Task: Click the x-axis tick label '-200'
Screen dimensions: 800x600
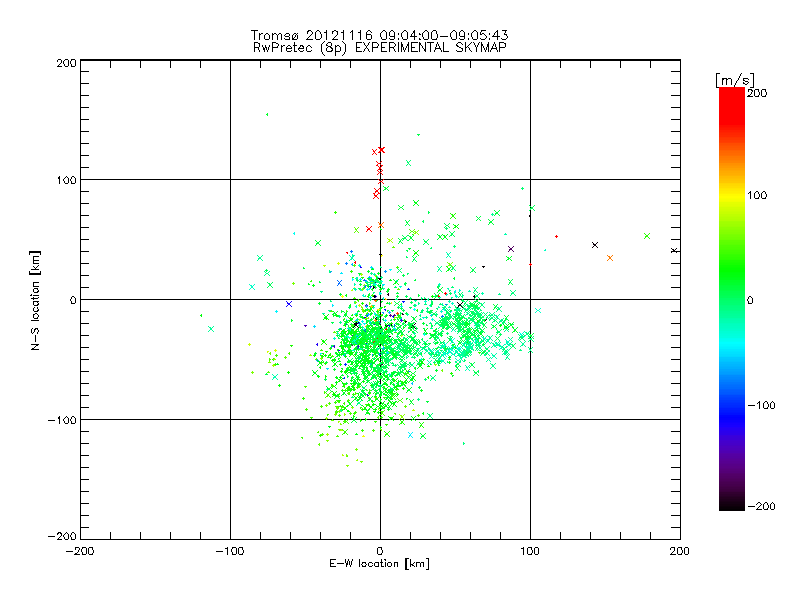Action: 80,551
